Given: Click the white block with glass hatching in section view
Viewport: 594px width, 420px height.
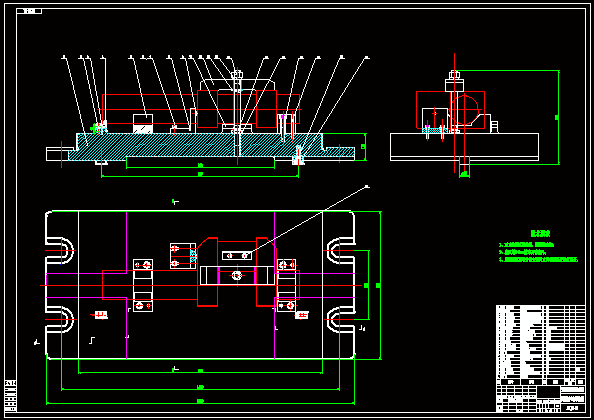Looking at the screenshot, I should 143,123.
